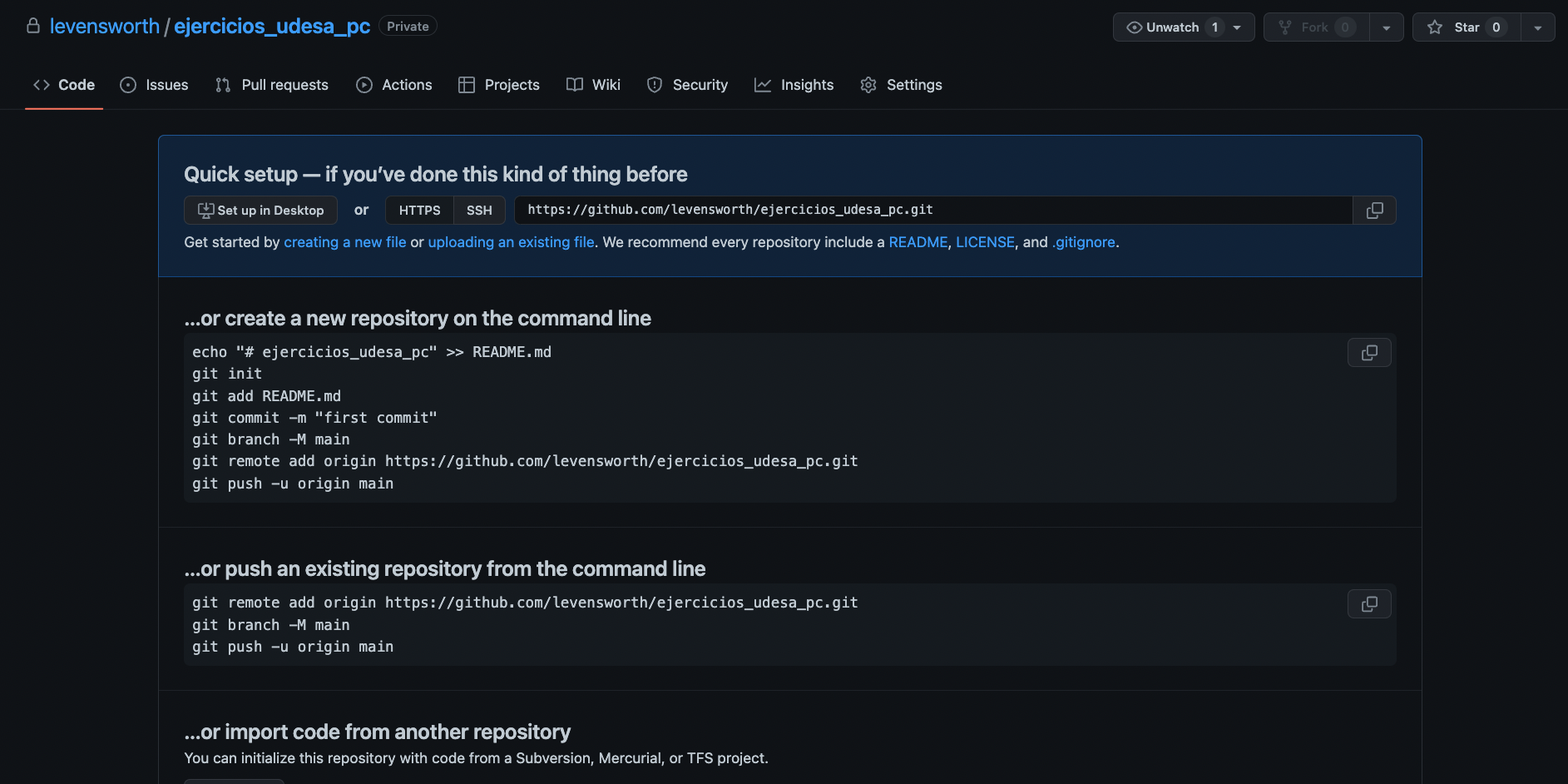Click the Settings gear icon
Screen dimensions: 1568x784
click(868, 85)
